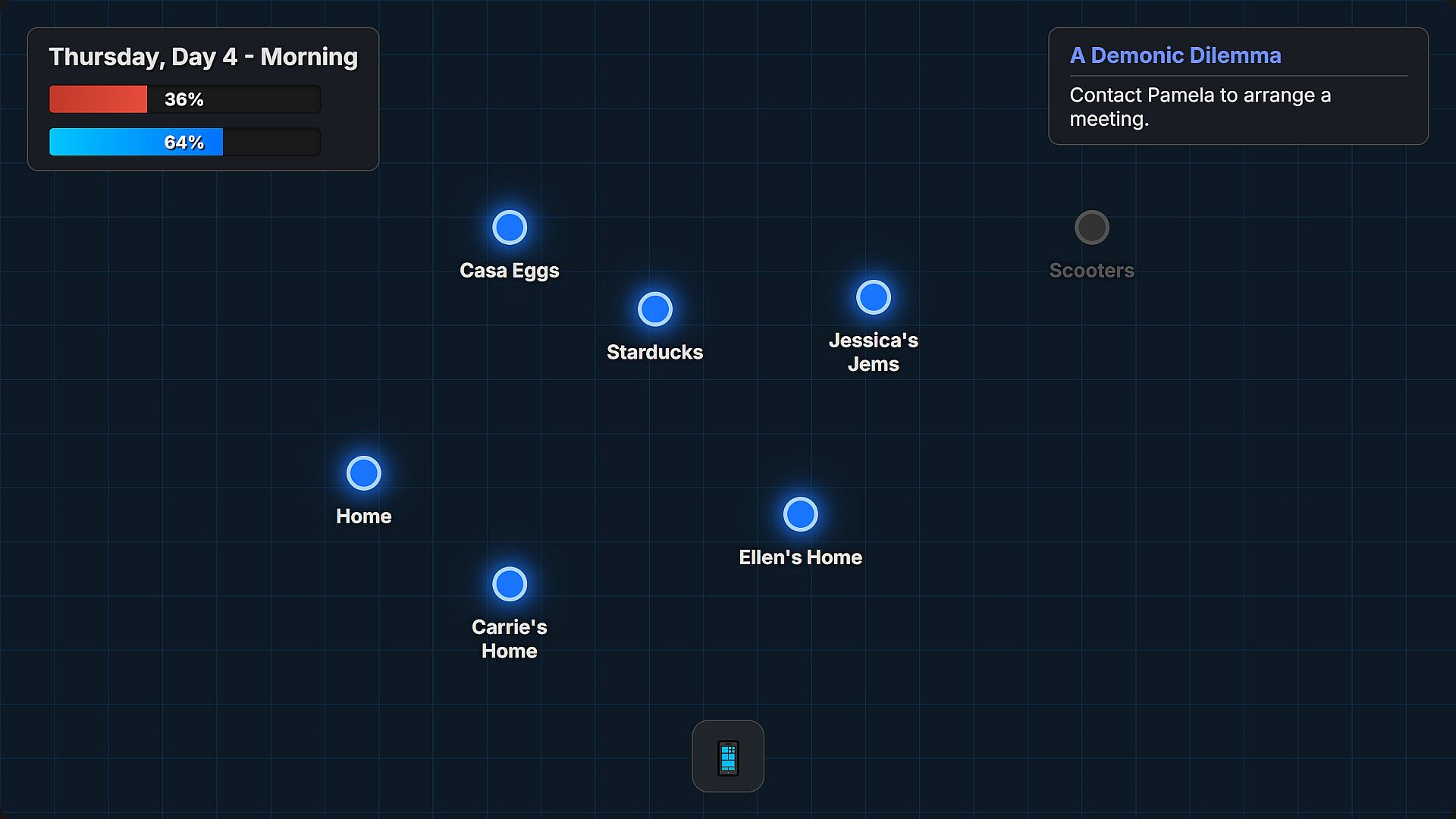This screenshot has width=1456, height=819.
Task: Click the dimmed Scooters text label
Action: pyautogui.click(x=1092, y=271)
